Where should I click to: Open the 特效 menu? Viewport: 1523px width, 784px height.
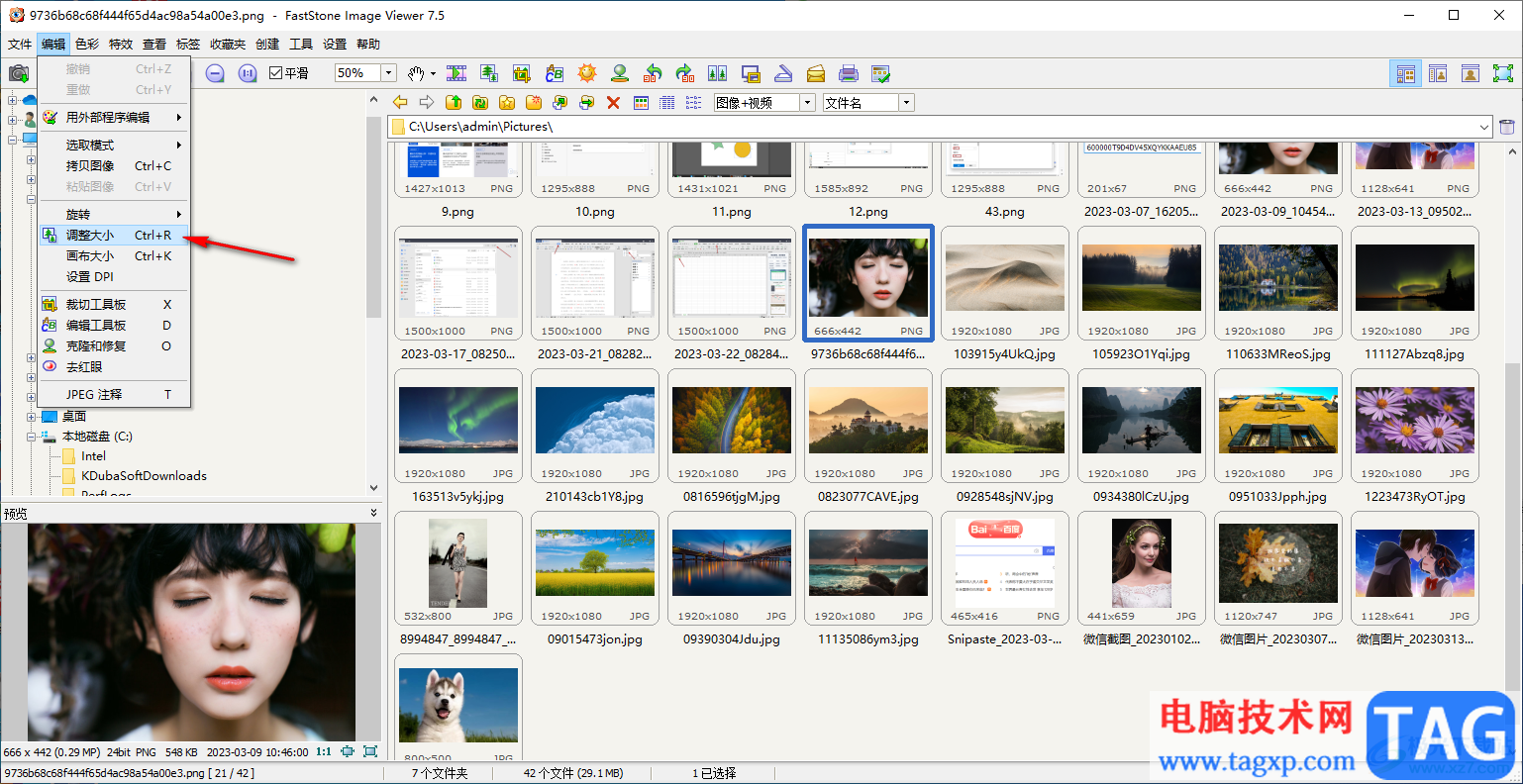pos(121,44)
